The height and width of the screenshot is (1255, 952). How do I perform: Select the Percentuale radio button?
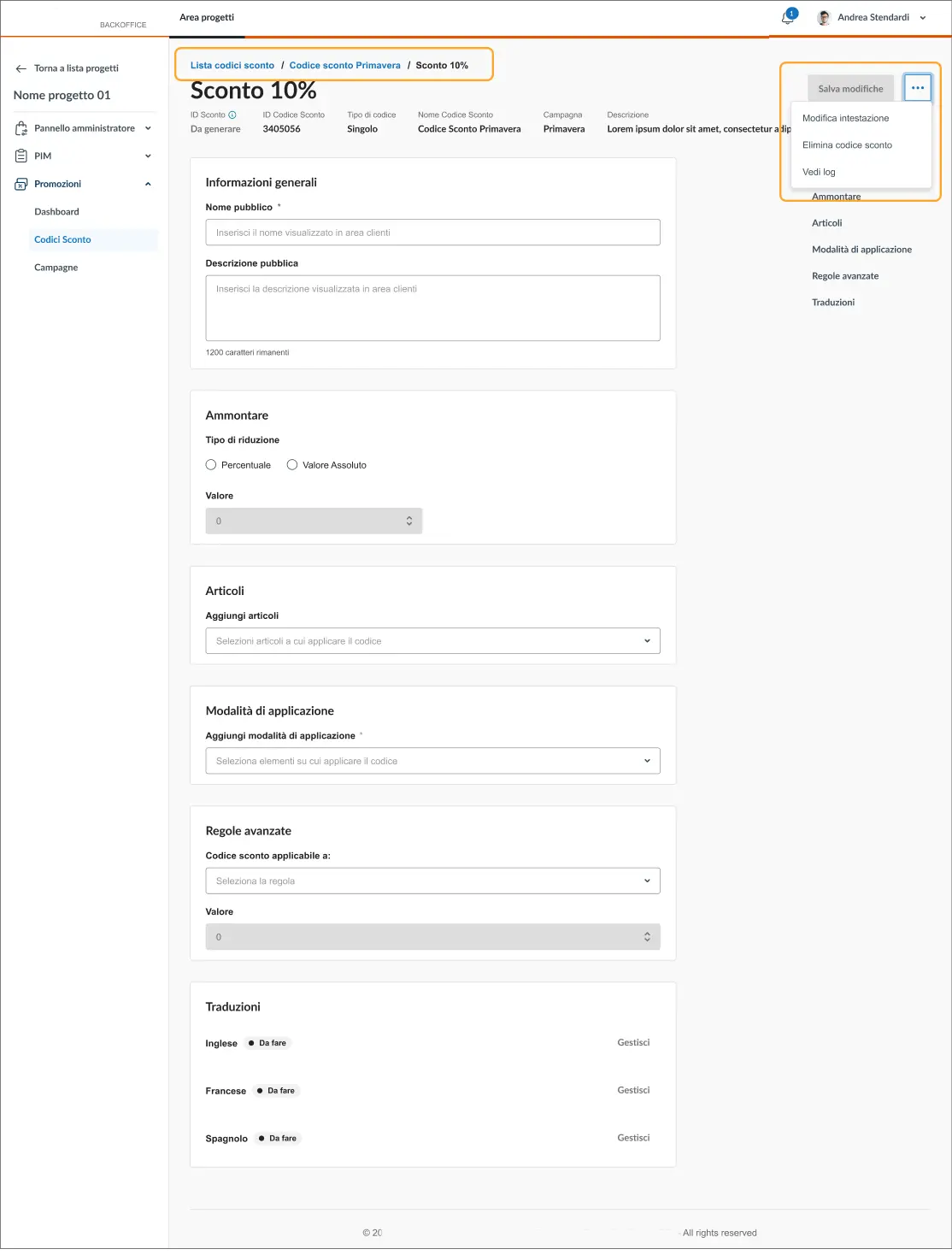[x=211, y=465]
